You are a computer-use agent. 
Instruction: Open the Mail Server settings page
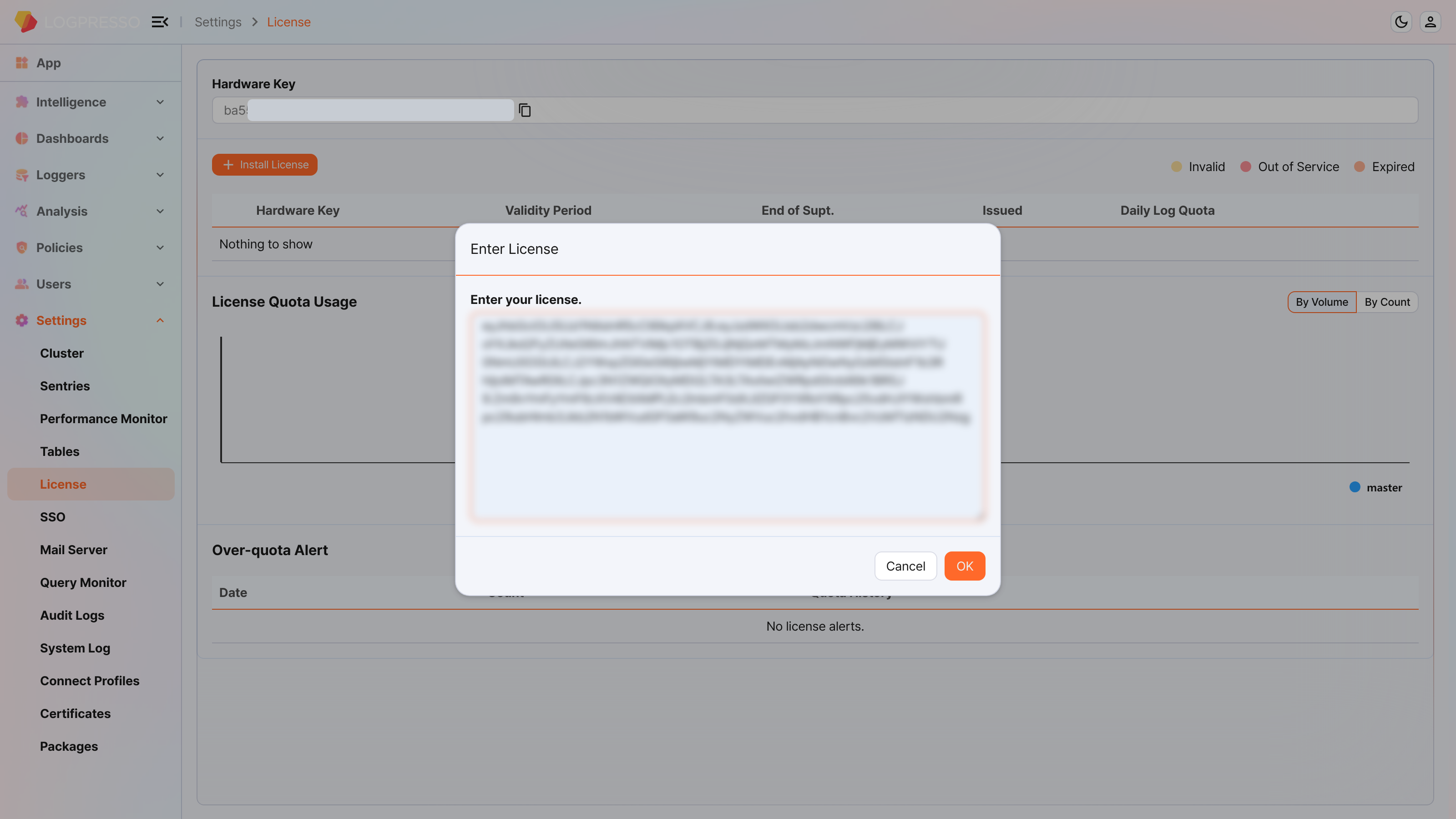[73, 550]
